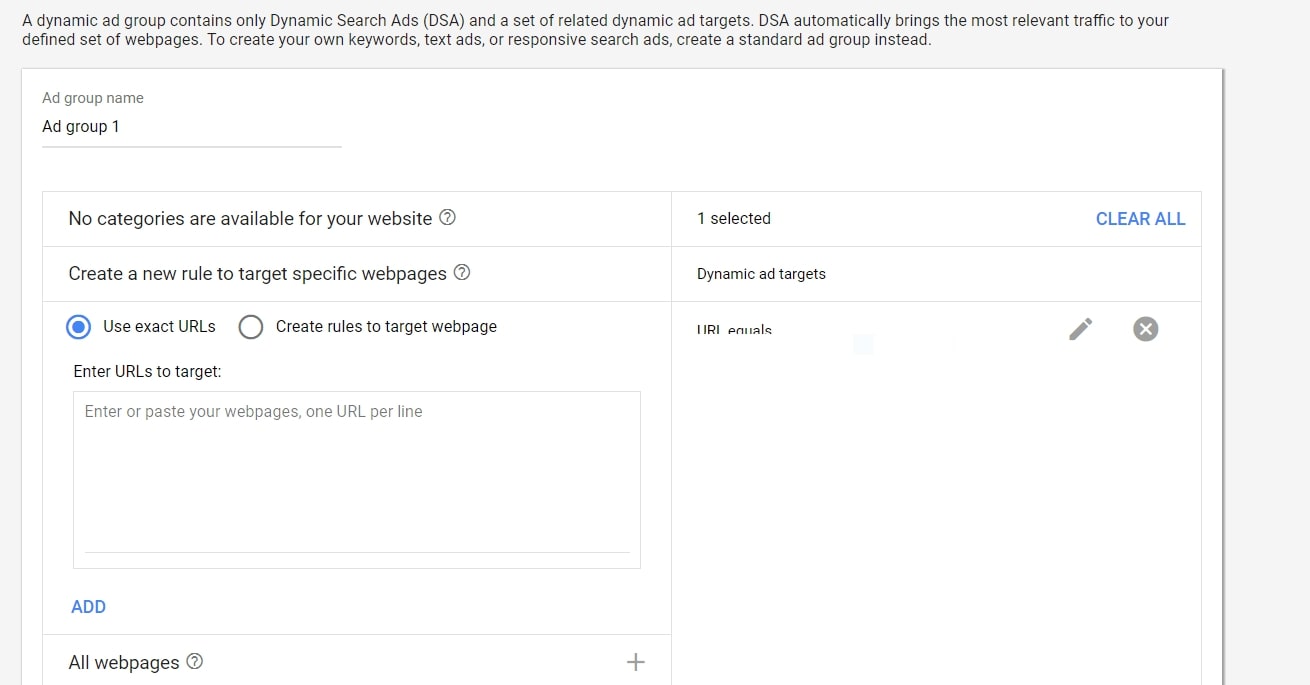The image size is (1310, 685).
Task: Click the 'Dynamic ad targets' column header
Action: (x=761, y=274)
